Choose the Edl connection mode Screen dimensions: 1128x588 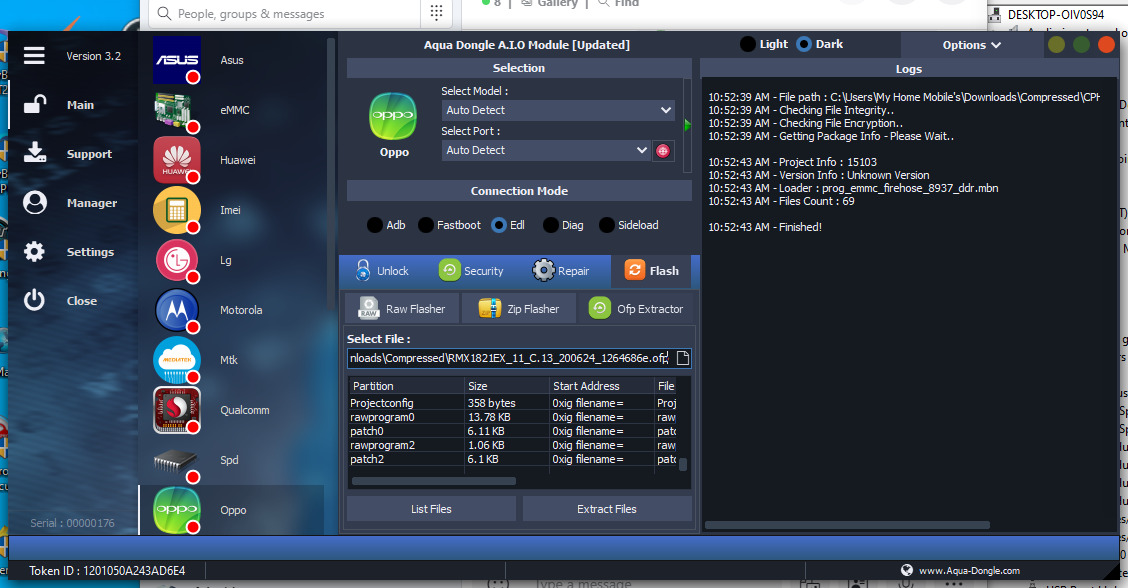pos(508,225)
